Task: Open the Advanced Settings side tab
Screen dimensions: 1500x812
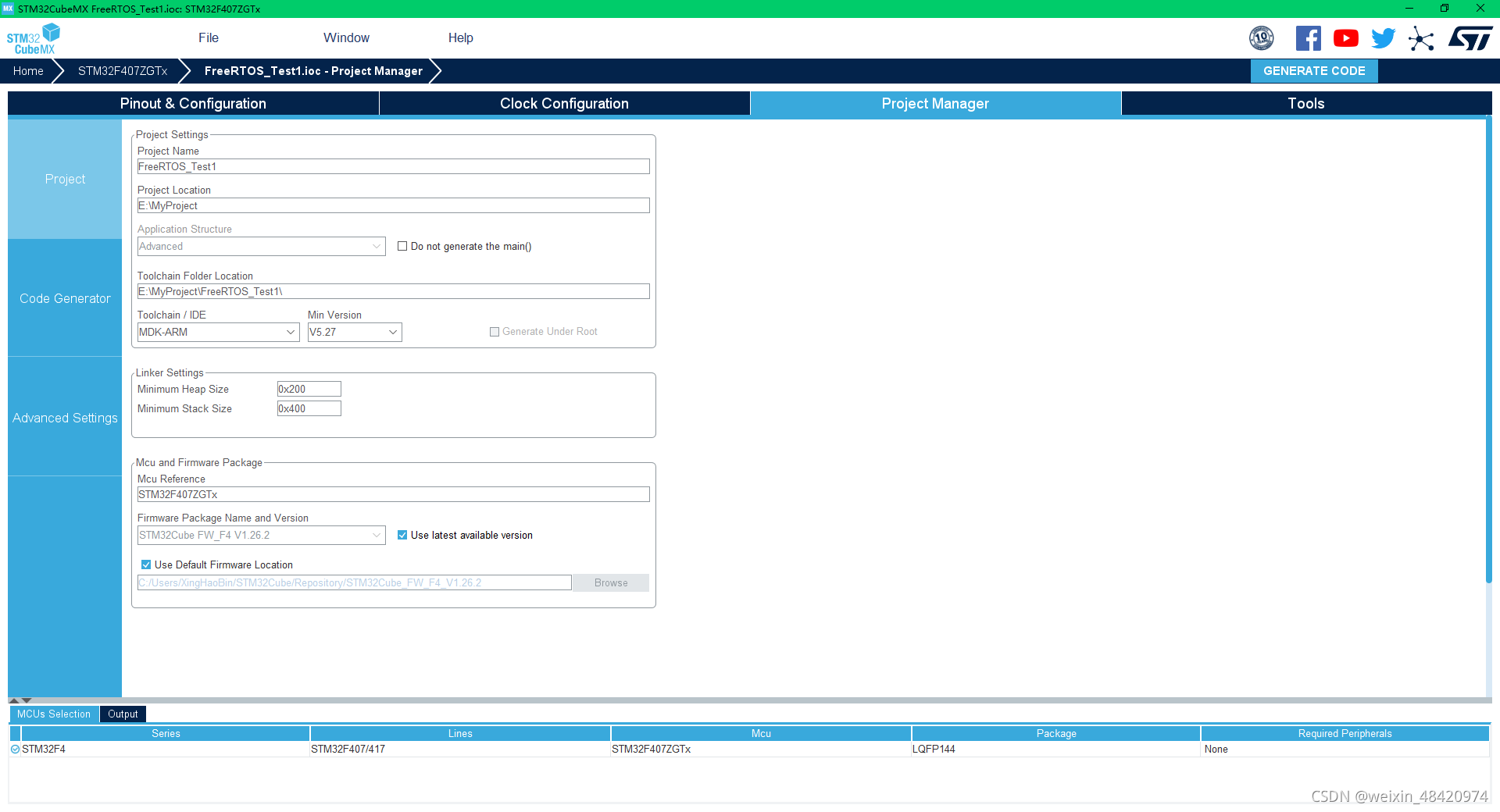Action: 65,418
